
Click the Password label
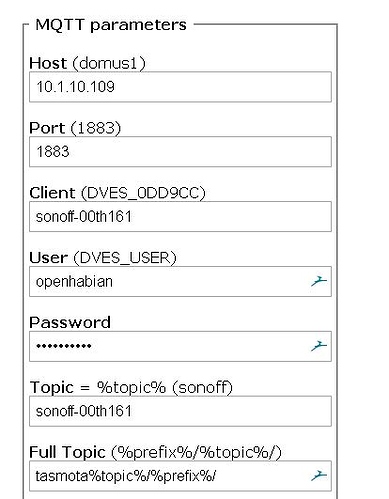70,322
